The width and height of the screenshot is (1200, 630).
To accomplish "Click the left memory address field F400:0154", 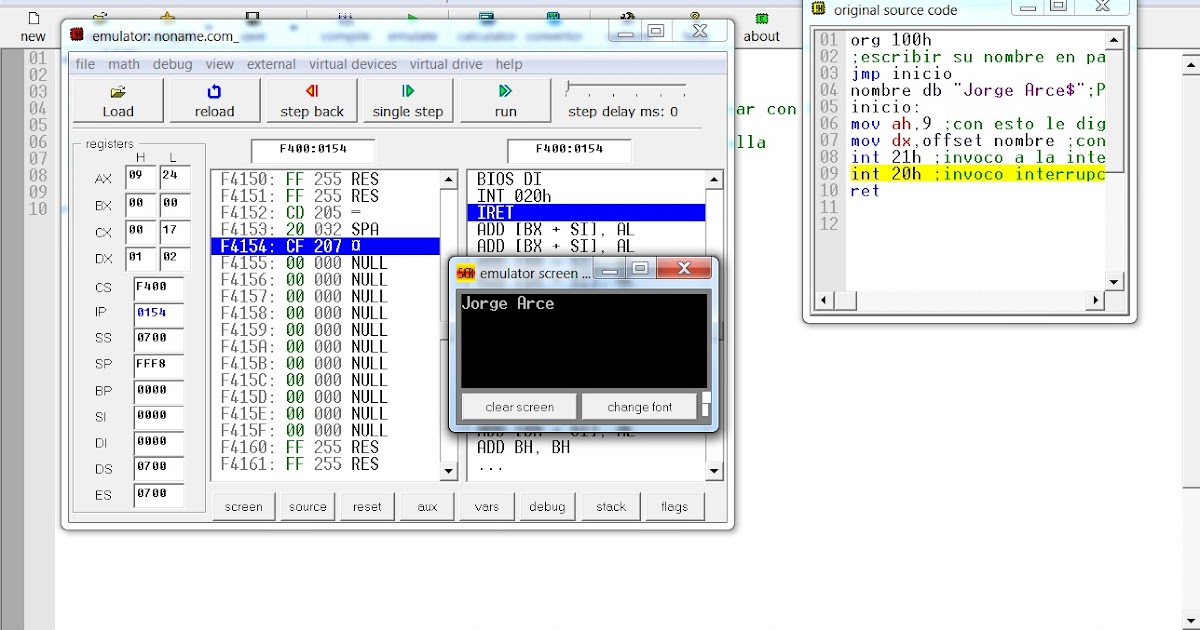I will click(x=313, y=150).
